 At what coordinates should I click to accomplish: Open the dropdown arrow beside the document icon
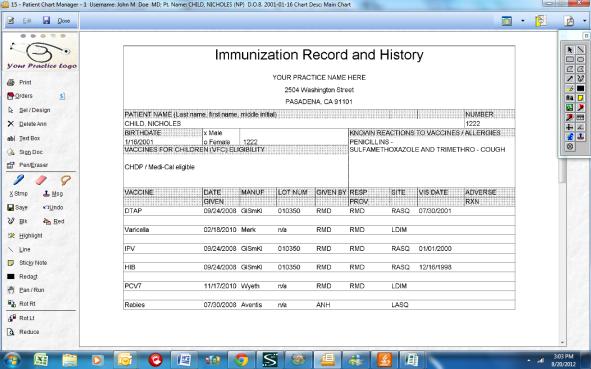585,21
